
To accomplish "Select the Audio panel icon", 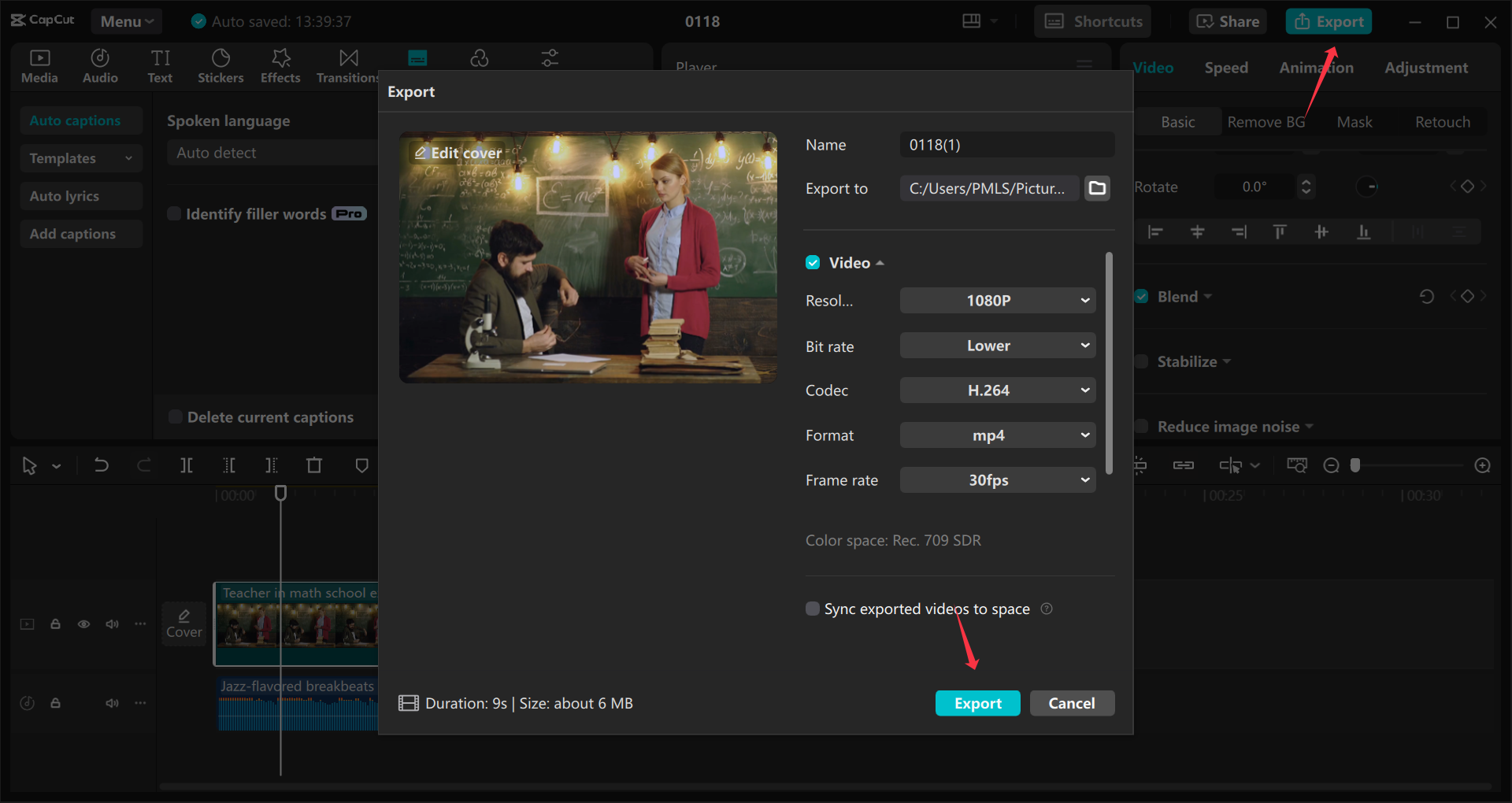I will pyautogui.click(x=99, y=65).
